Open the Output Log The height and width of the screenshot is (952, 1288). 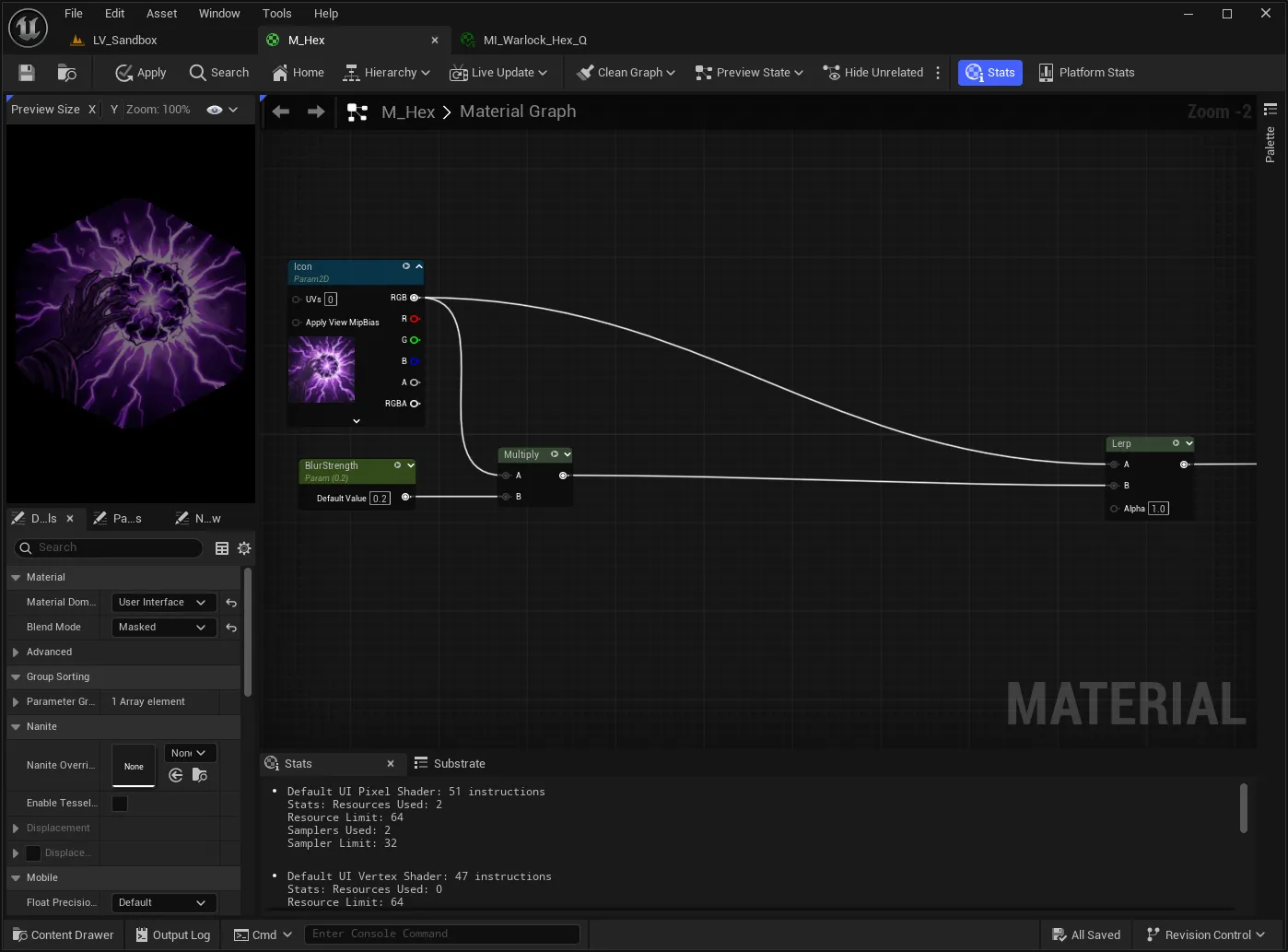coord(173,934)
